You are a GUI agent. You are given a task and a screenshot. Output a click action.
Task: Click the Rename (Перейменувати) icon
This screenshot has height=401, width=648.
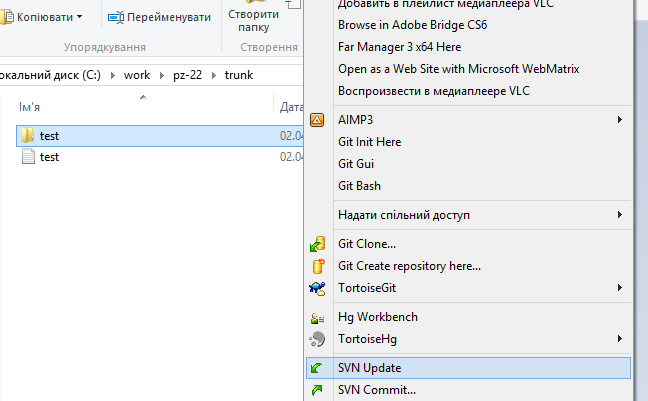[x=116, y=17]
